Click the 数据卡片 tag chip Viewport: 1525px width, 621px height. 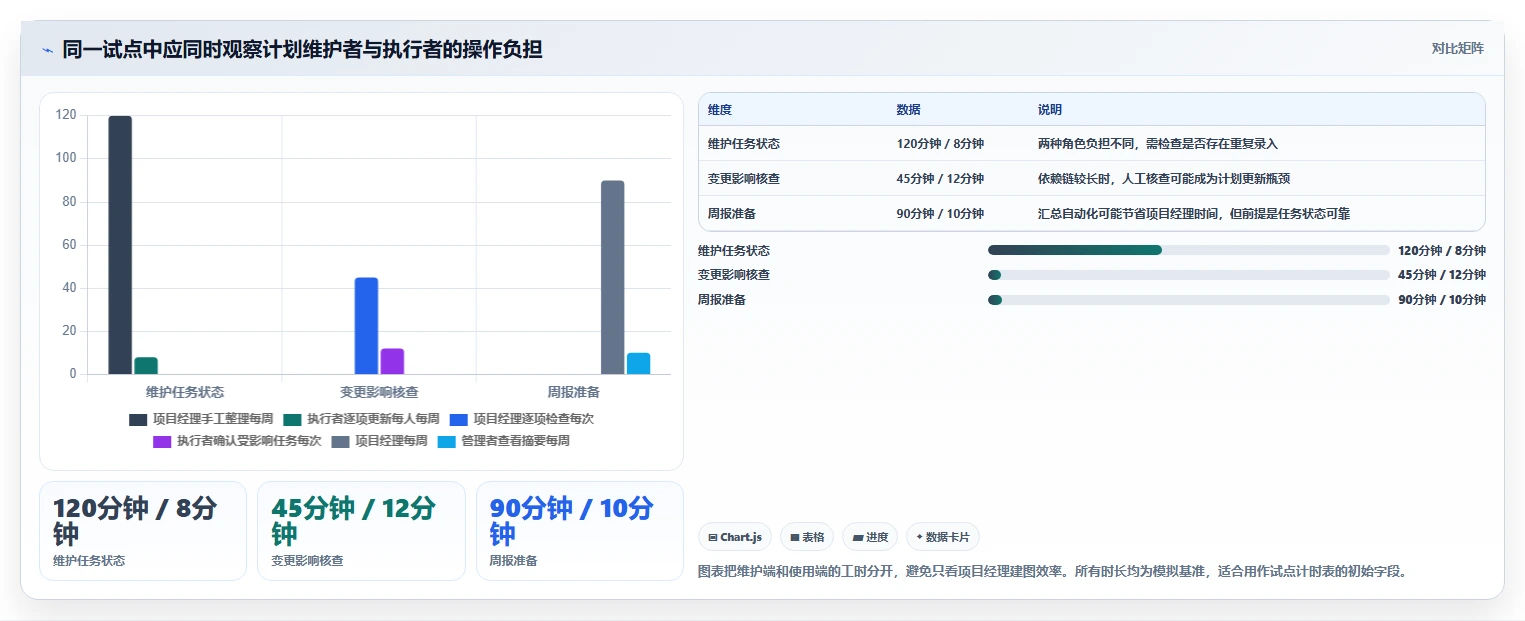tap(943, 537)
